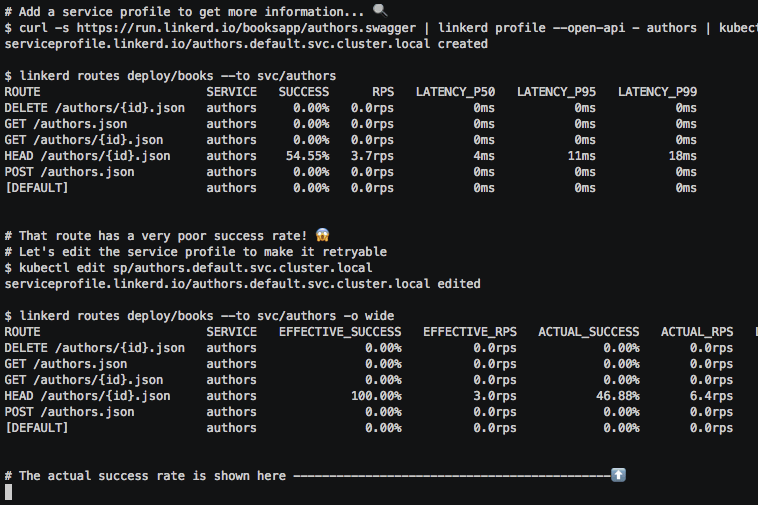This screenshot has height=505, width=758.
Task: Click the 54.55% success value
Action: tap(307, 156)
